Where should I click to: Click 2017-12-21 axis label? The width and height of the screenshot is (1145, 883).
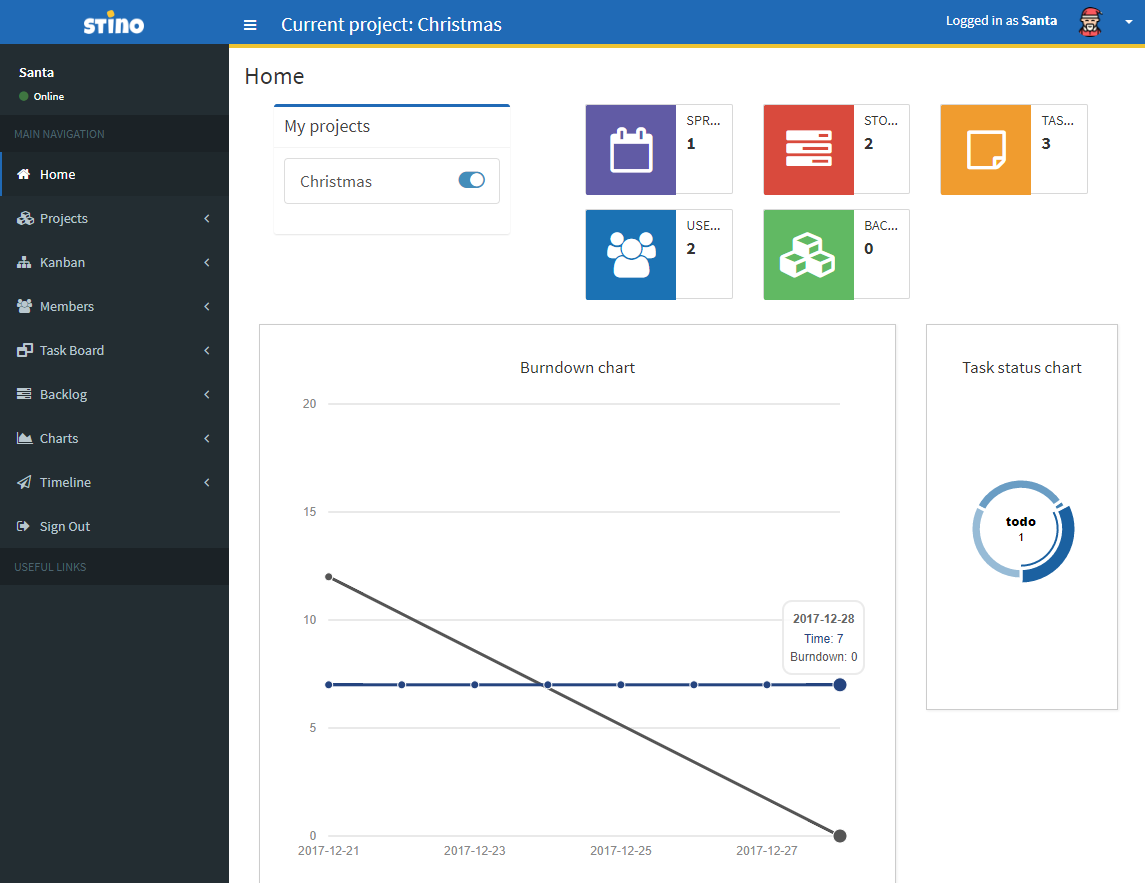pos(329,851)
